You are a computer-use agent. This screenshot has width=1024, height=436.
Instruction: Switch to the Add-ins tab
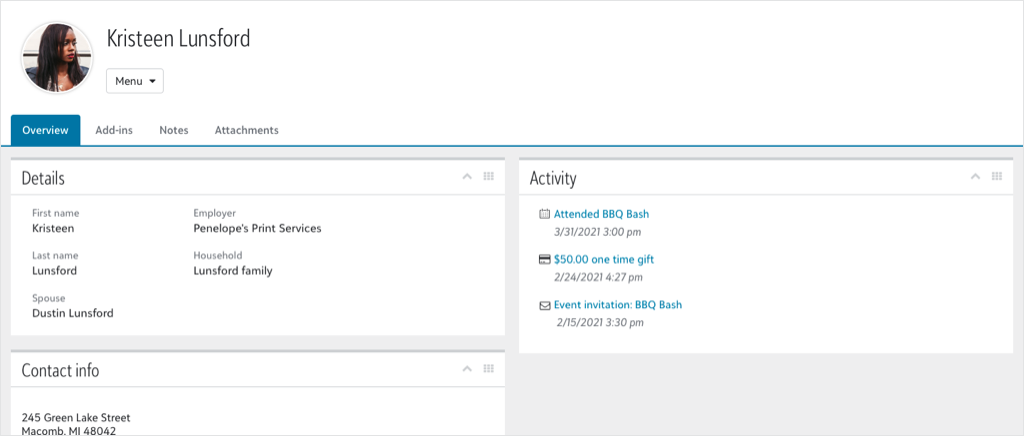point(114,130)
